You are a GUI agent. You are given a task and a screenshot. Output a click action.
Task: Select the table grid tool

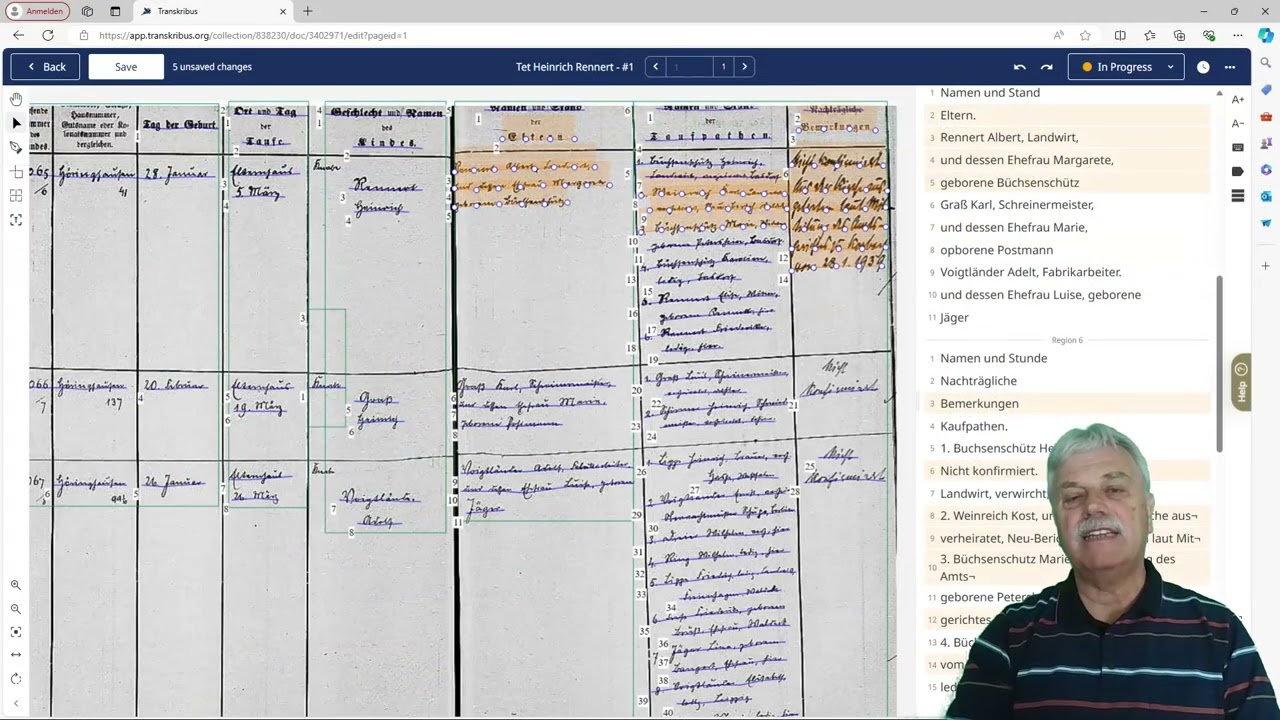click(16, 196)
